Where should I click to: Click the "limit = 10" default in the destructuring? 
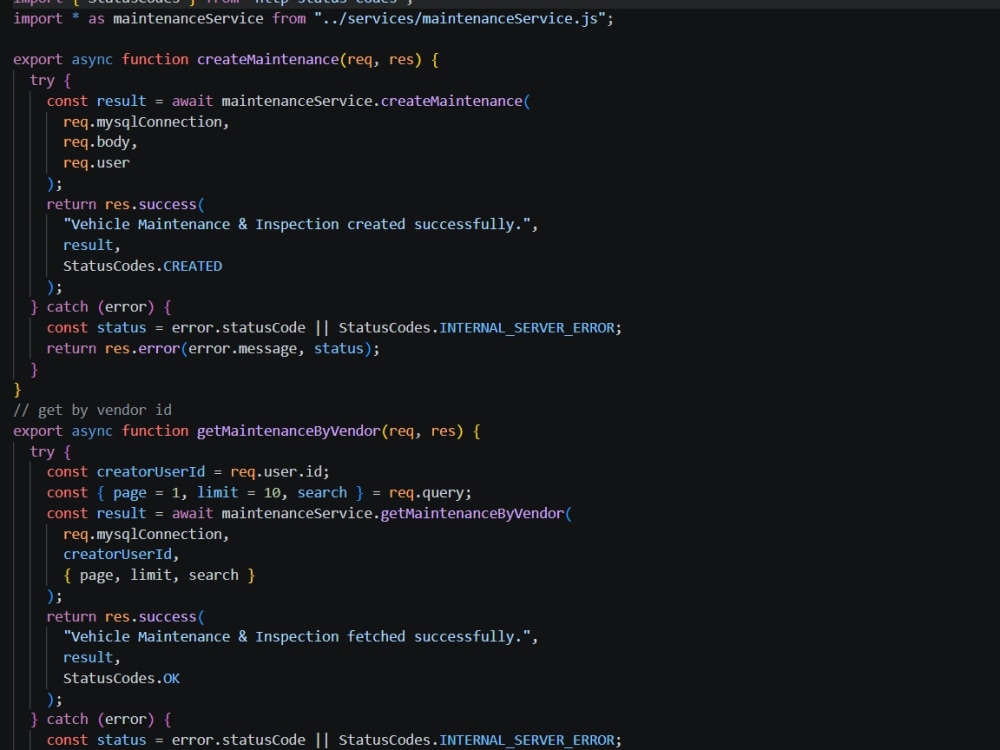(x=239, y=493)
